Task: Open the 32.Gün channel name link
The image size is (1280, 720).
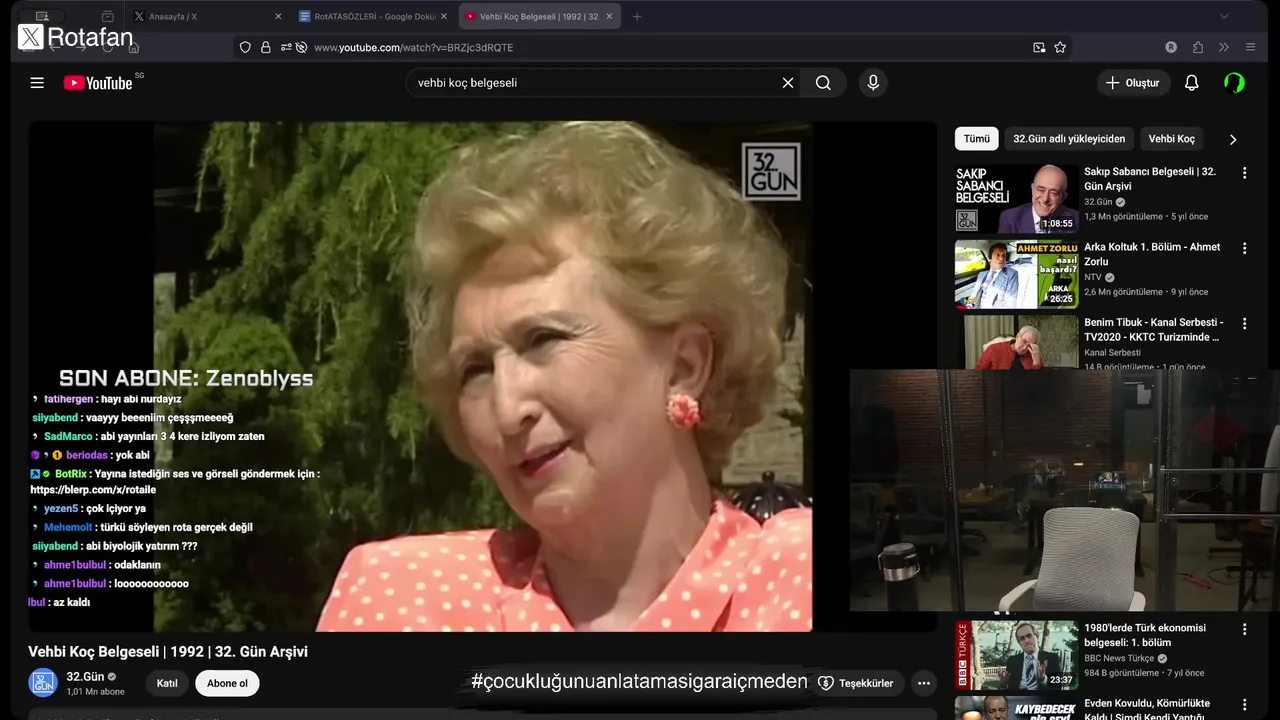Action: point(85,676)
